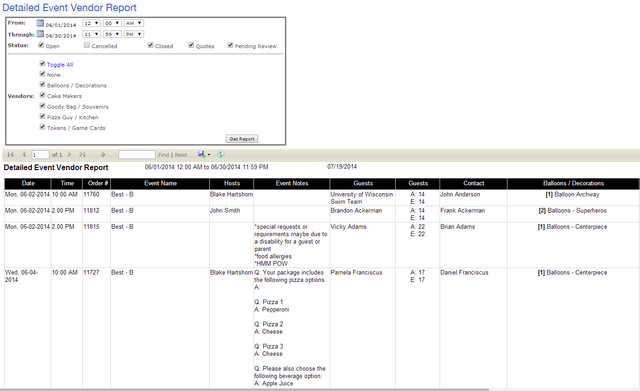Sort by the Event Name column header
Viewport: 640px width, 391px height.
[160, 183]
